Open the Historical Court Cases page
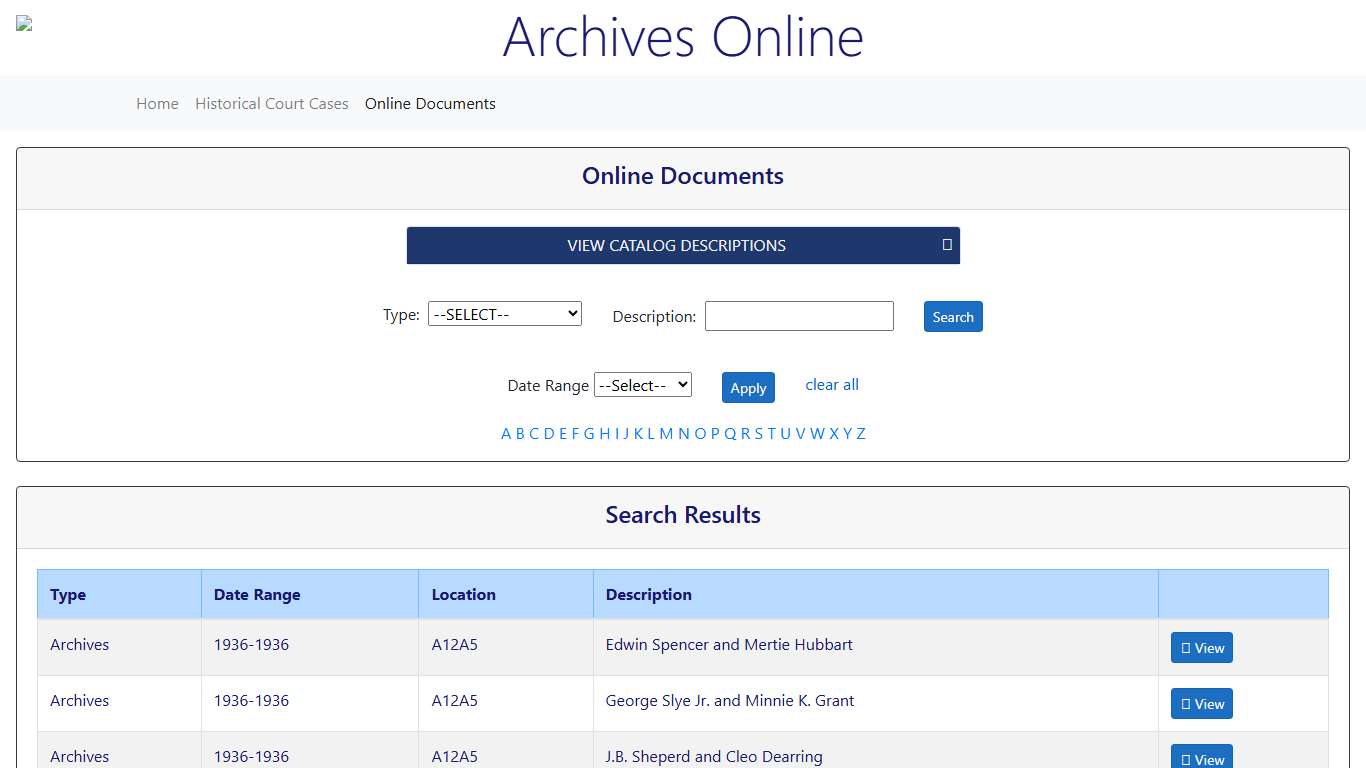Screen dimensions: 1366x768 [271, 103]
